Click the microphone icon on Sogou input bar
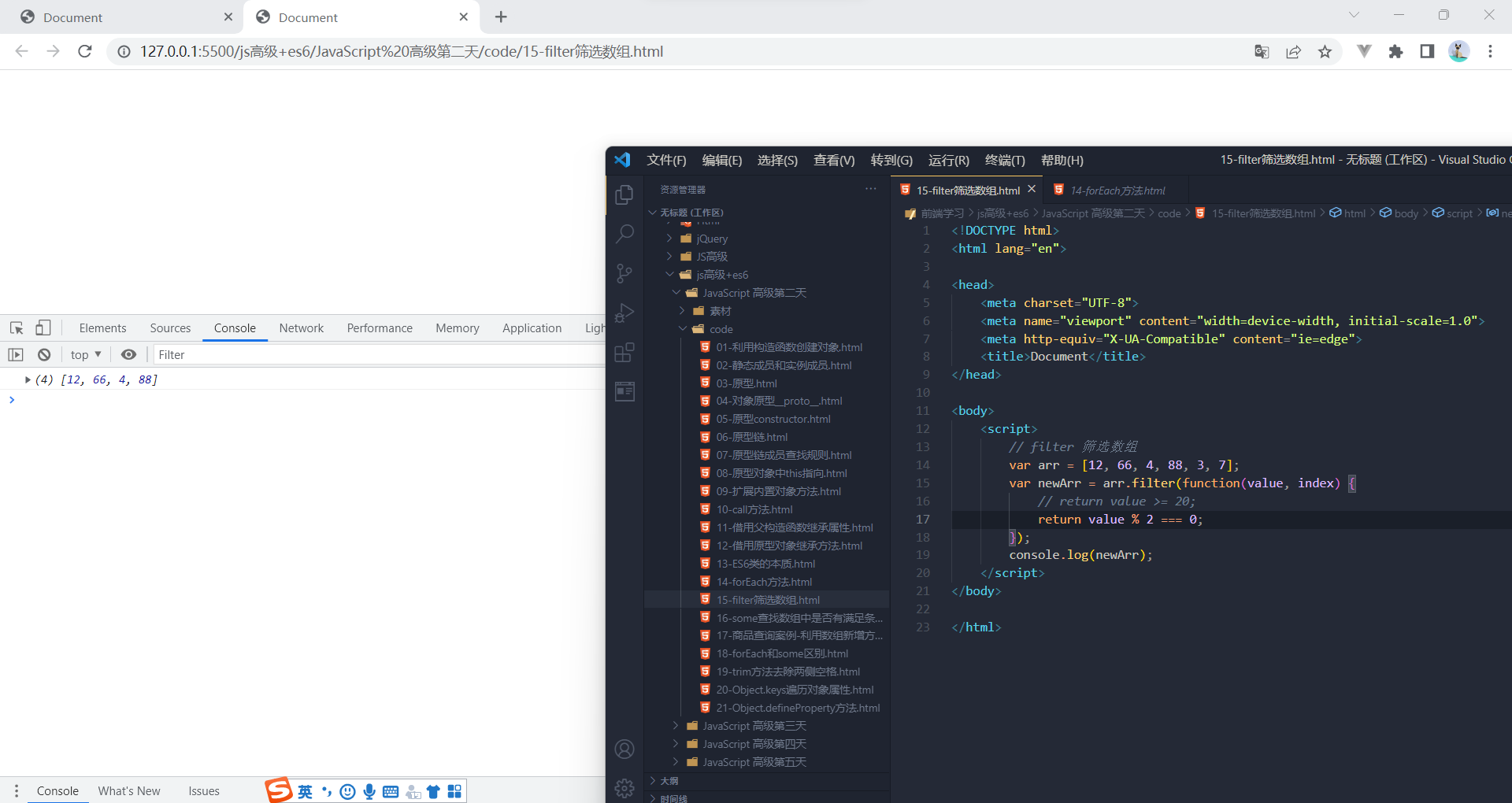This screenshot has height=803, width=1512. (x=369, y=790)
